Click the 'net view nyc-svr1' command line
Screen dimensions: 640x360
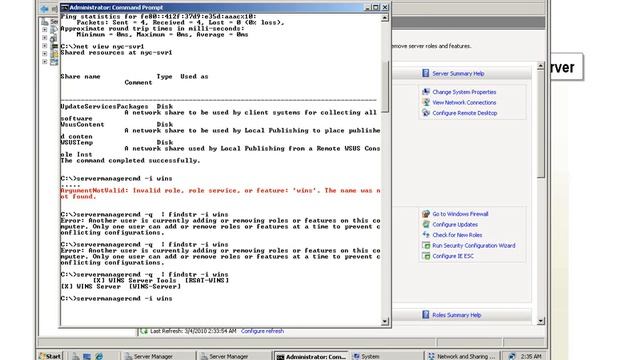[102, 47]
